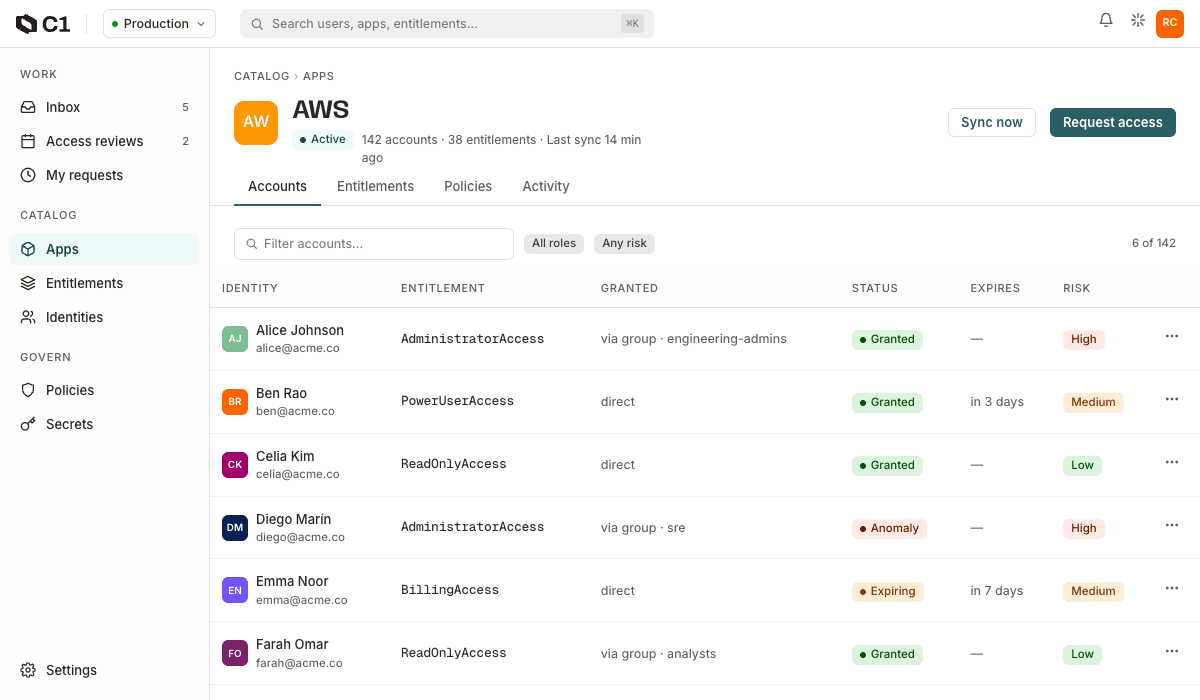Click the C1 logo
This screenshot has width=1200, height=700.
[43, 24]
